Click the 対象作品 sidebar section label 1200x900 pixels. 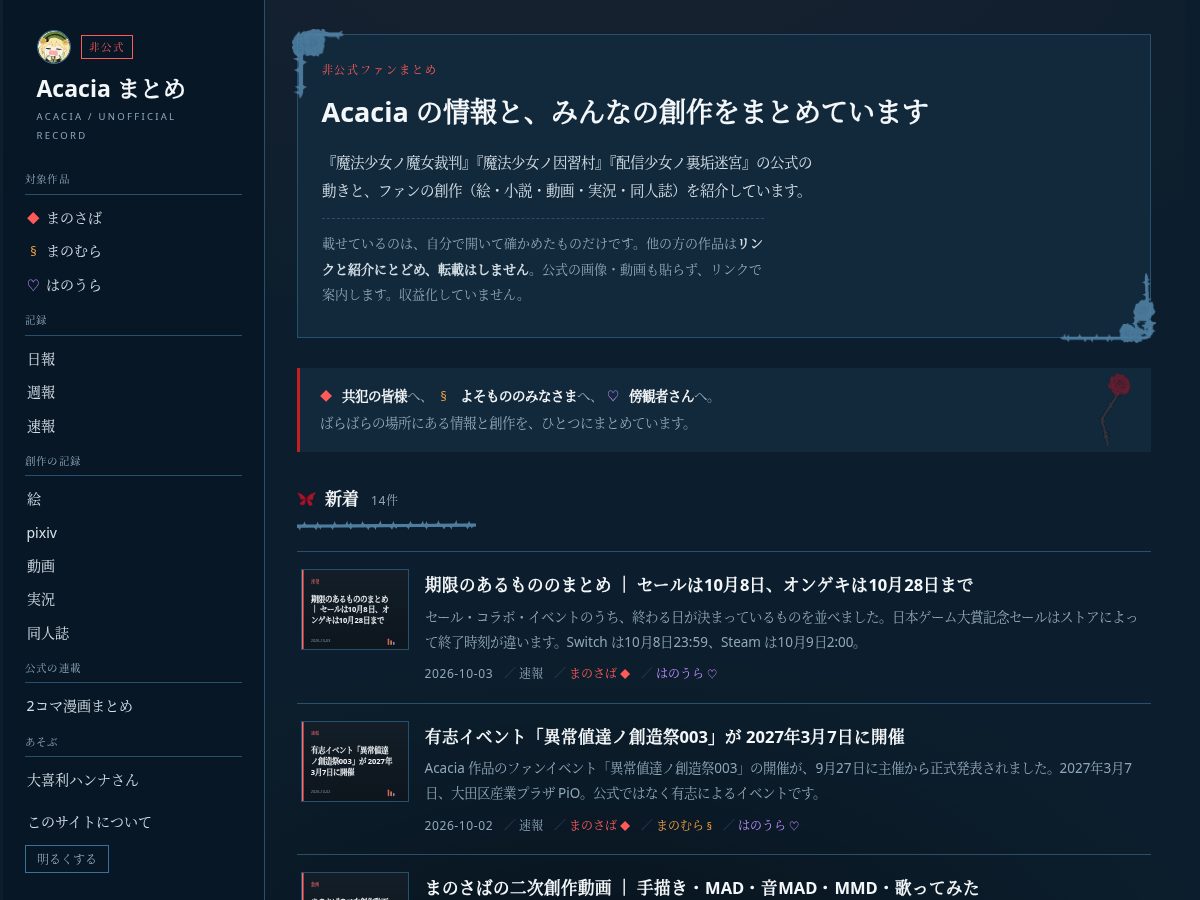pos(48,179)
